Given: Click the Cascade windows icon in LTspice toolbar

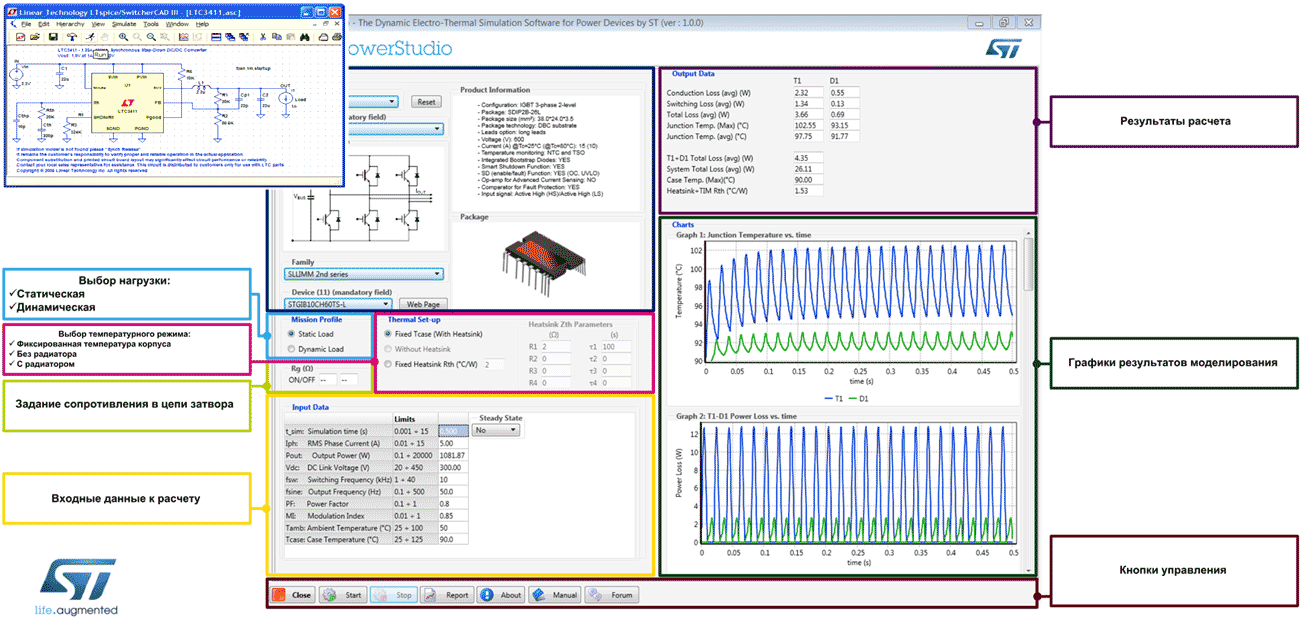Looking at the screenshot, I should pos(230,37).
